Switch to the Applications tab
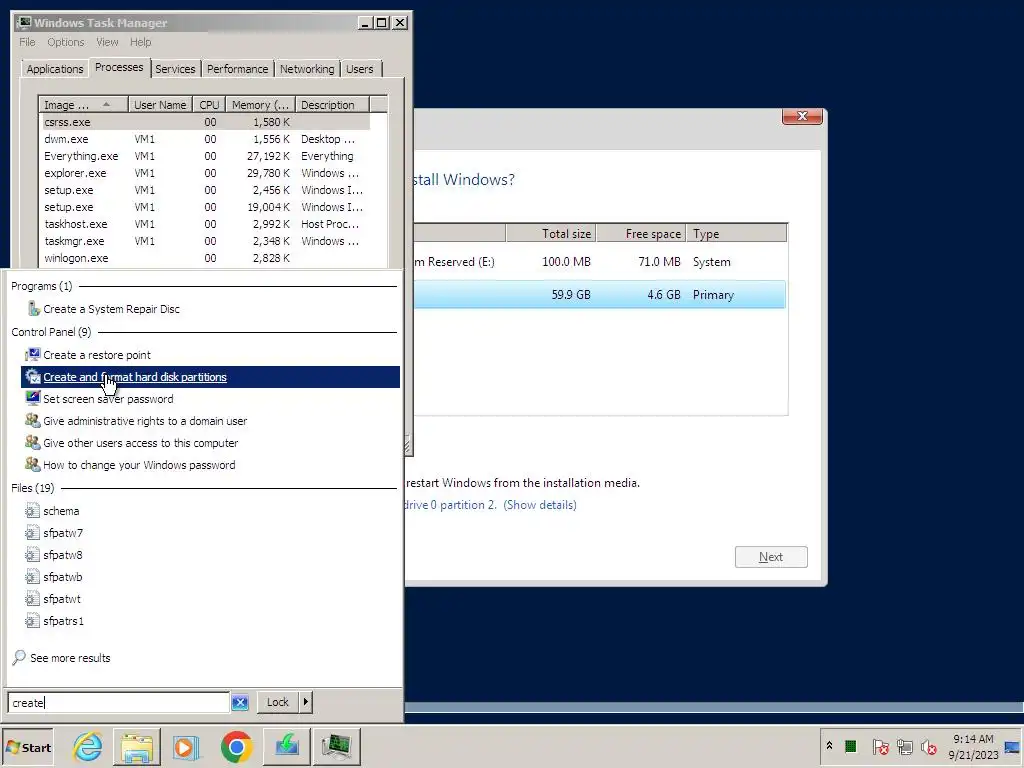Viewport: 1024px width, 768px height. click(55, 69)
